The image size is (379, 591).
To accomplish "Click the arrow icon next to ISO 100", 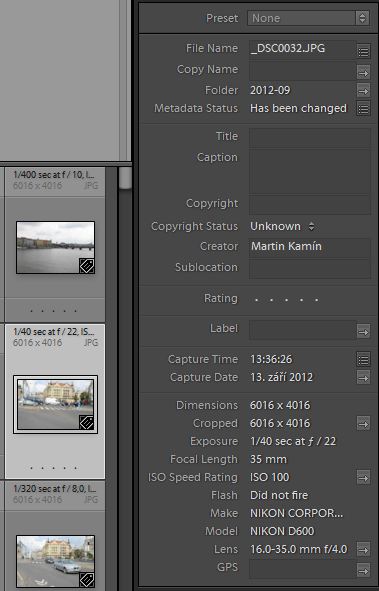I will coord(363,478).
